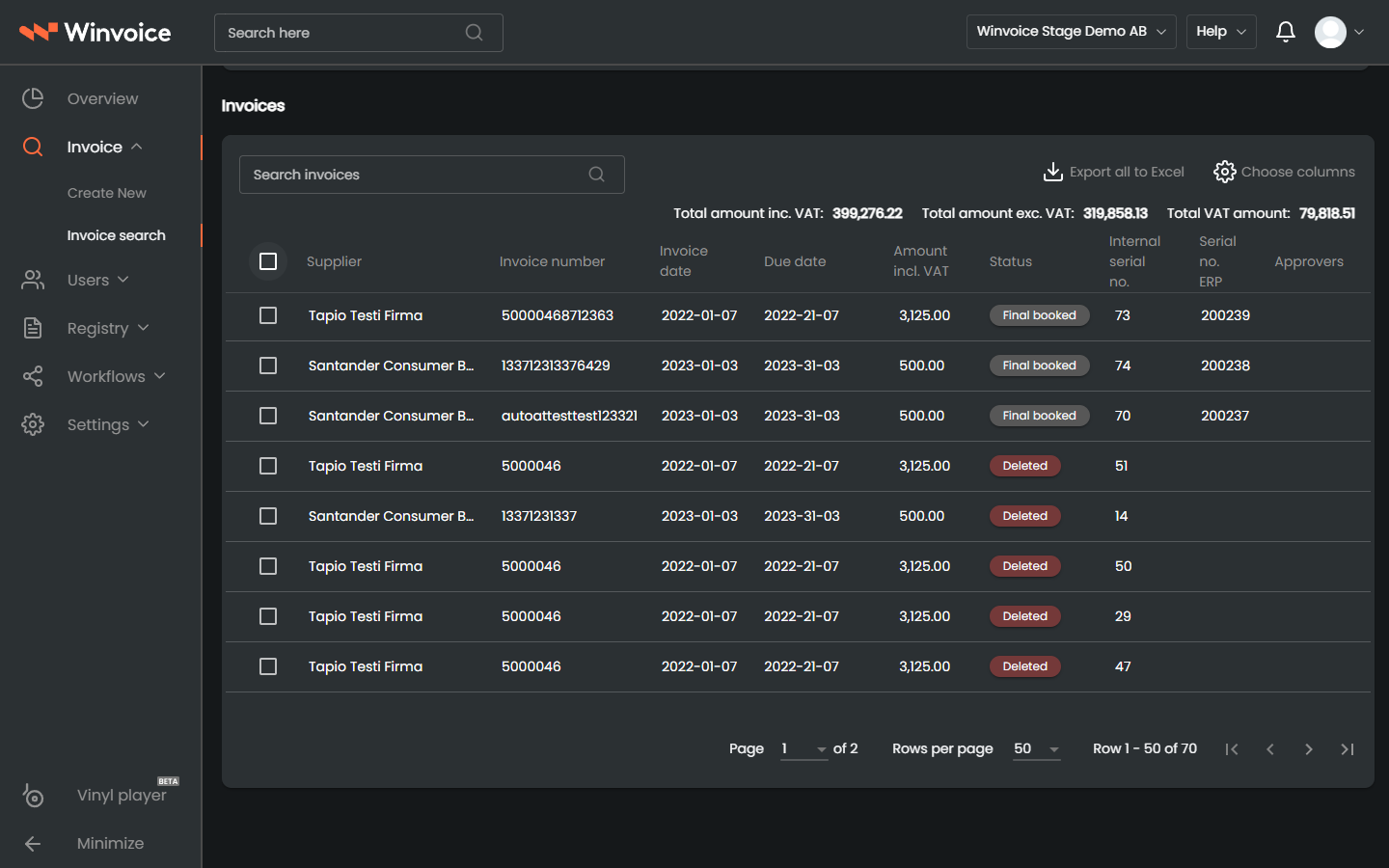Select checkbox for invoice 13371231337
Image resolution: width=1389 pixels, height=868 pixels.
[x=268, y=516]
